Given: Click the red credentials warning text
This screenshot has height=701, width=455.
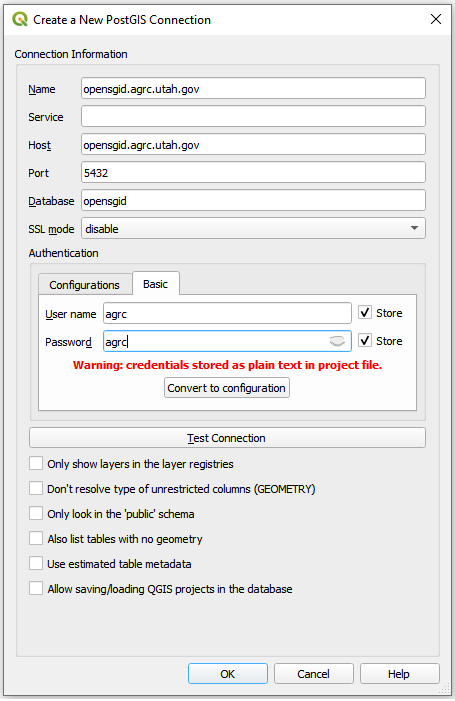Looking at the screenshot, I should coord(228,365).
